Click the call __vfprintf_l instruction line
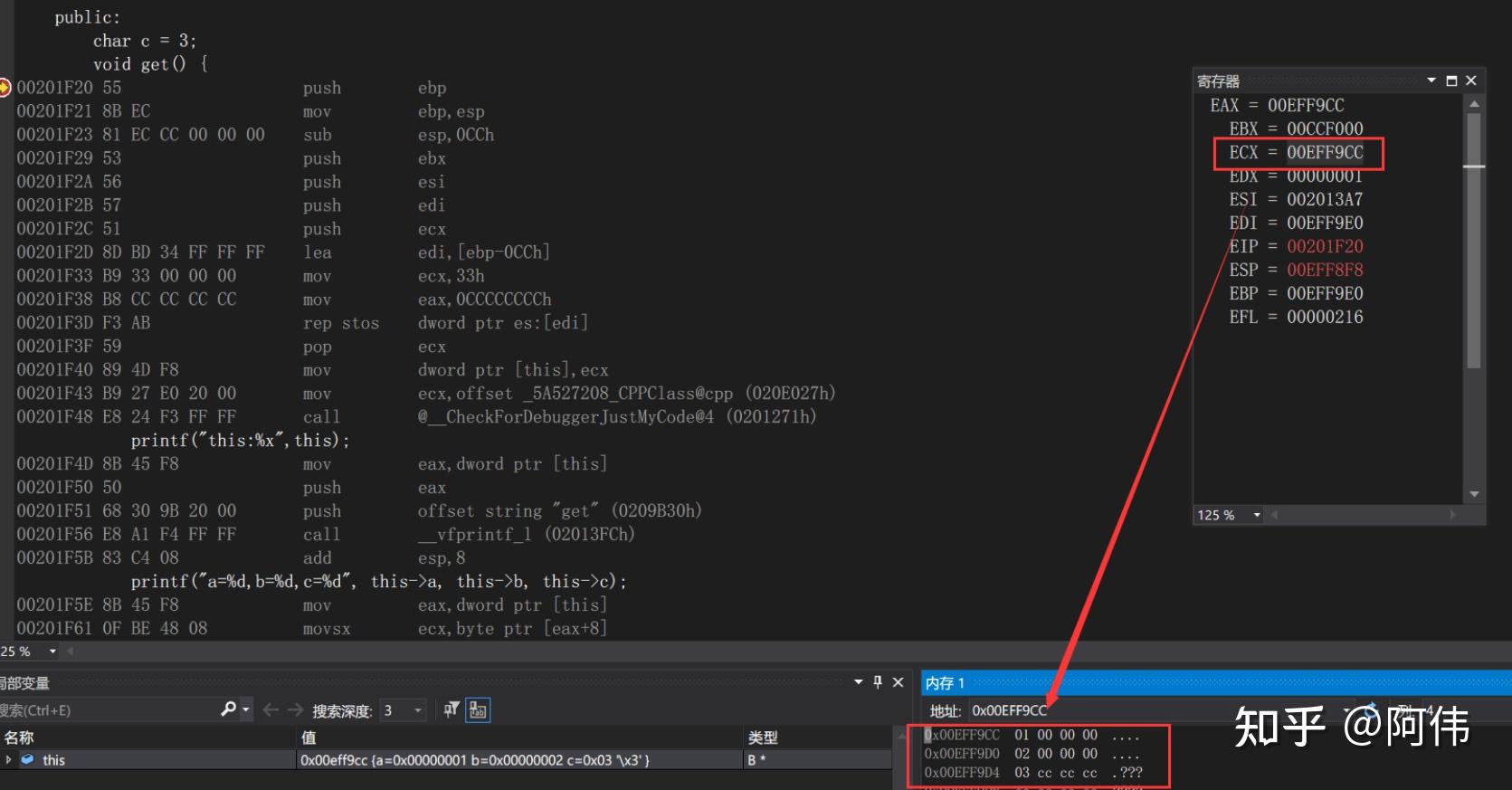Image resolution: width=1512 pixels, height=790 pixels. point(326,535)
